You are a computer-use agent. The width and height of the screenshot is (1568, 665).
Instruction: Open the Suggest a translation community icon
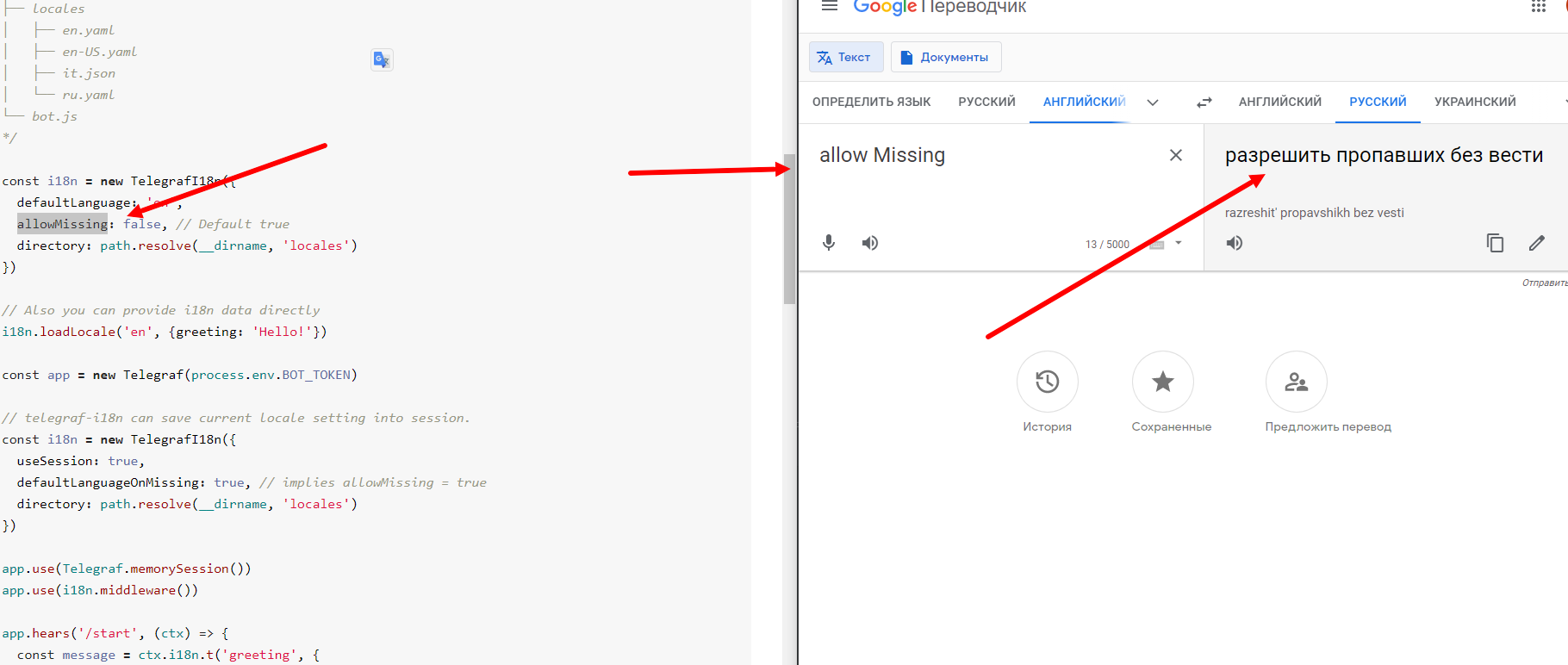point(1296,382)
